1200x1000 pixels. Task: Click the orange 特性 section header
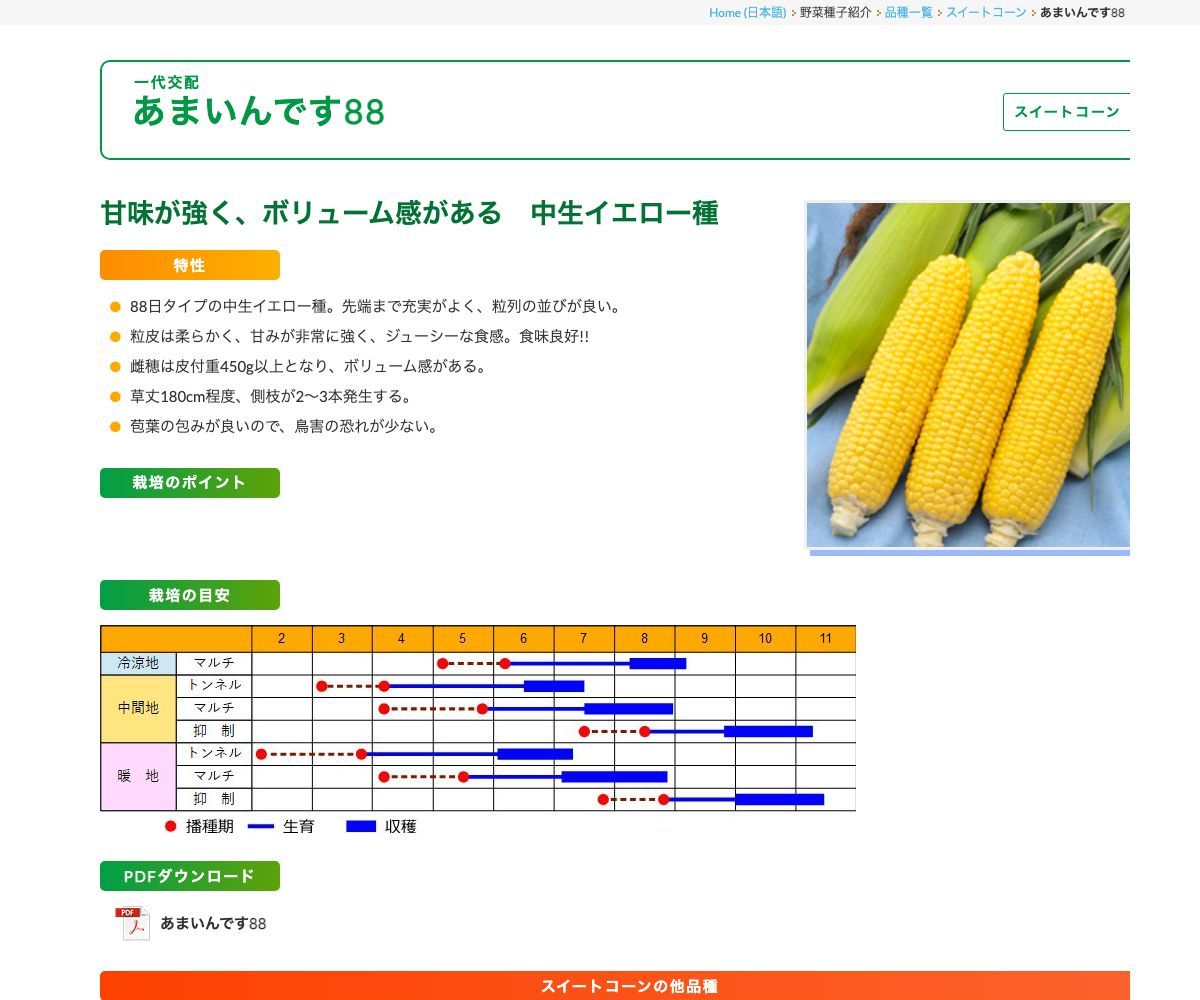(x=189, y=266)
